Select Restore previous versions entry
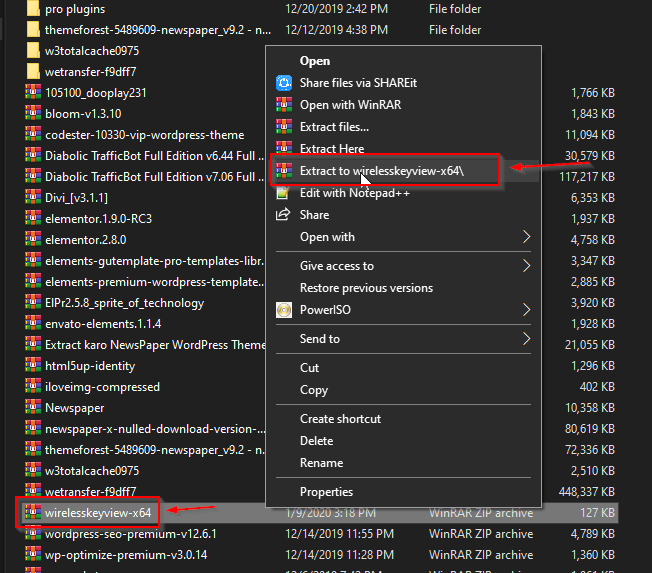652x573 pixels. (366, 288)
